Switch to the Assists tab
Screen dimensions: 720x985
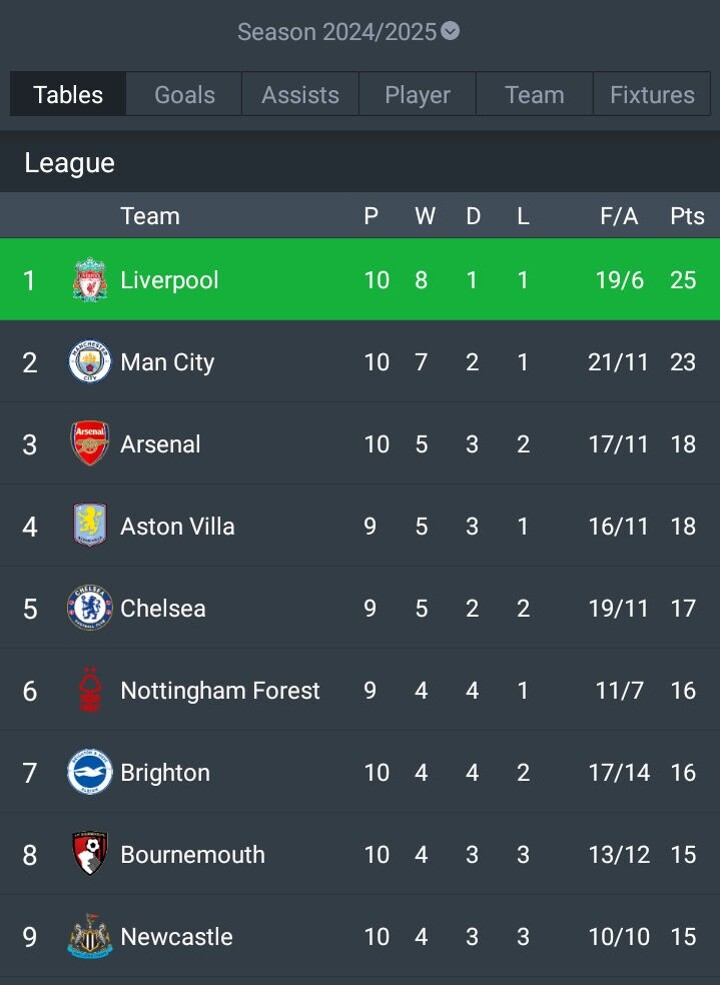pyautogui.click(x=300, y=95)
